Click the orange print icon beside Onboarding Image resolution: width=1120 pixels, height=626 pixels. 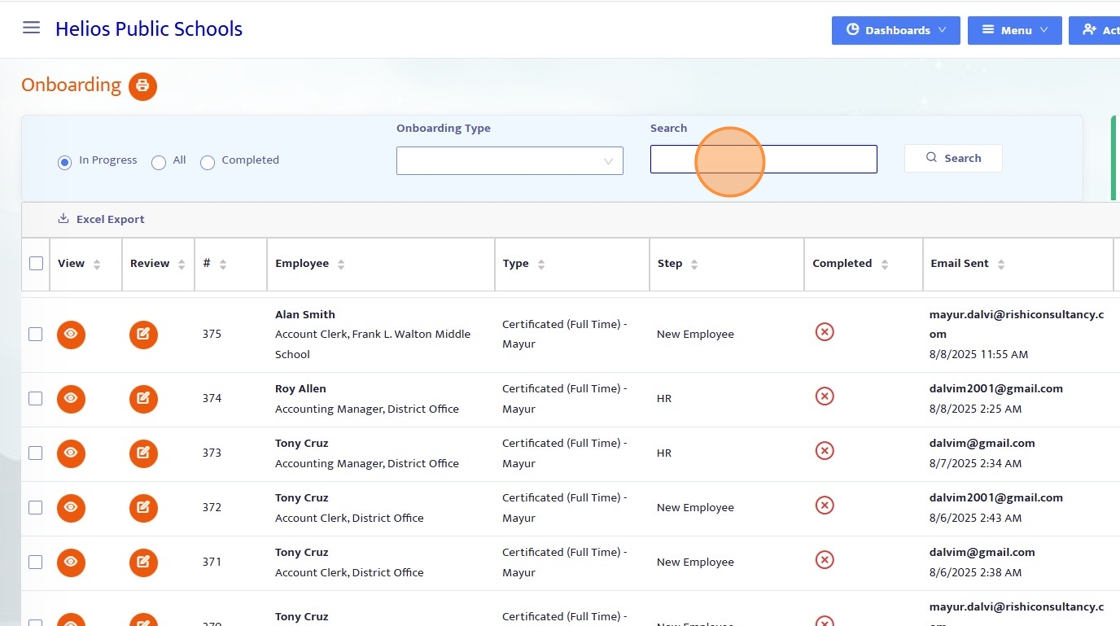tap(142, 86)
